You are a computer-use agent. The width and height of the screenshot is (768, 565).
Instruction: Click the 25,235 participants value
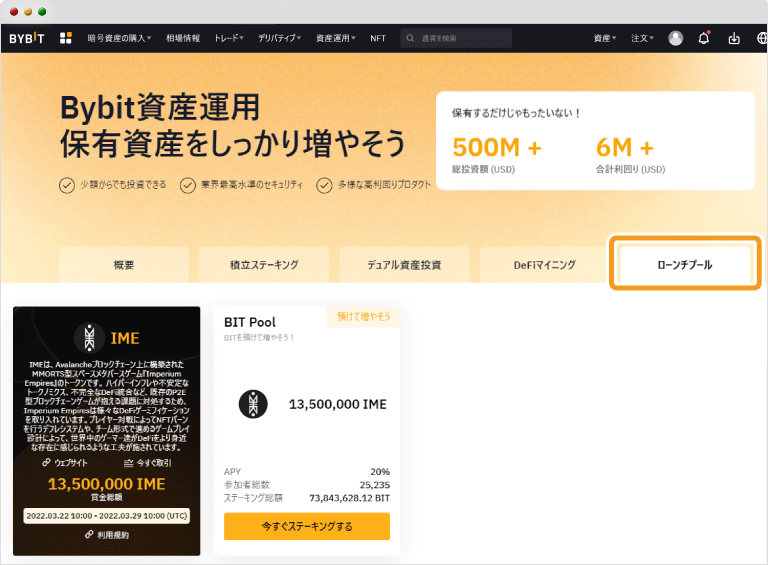374,485
